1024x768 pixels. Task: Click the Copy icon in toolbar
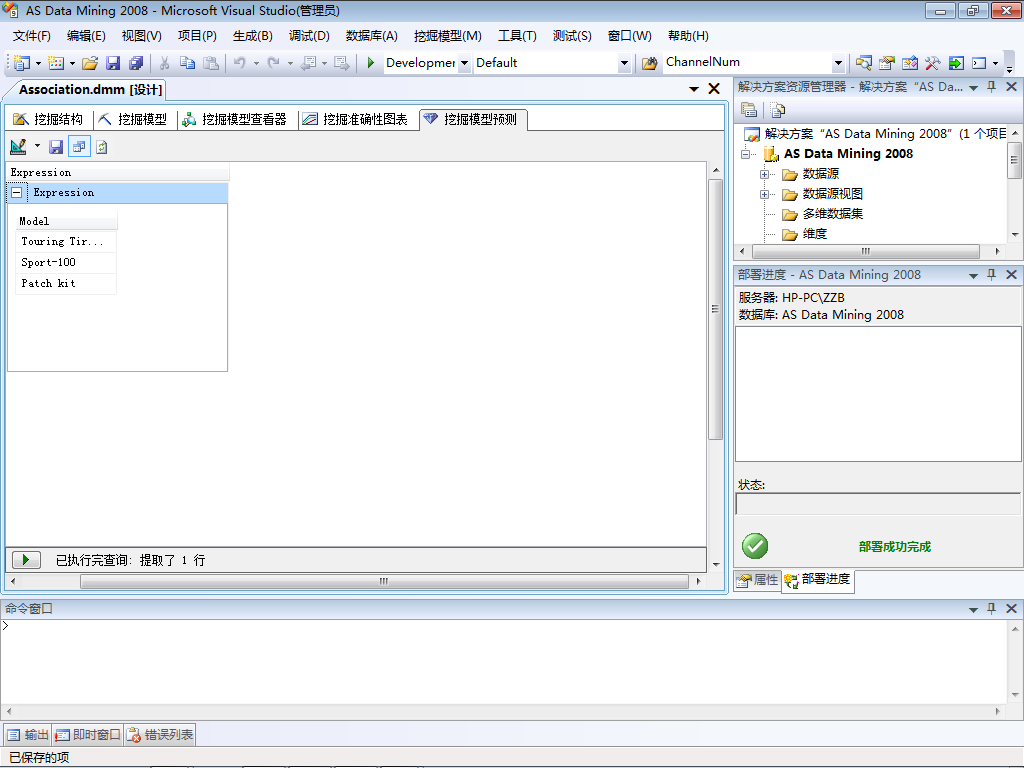click(x=187, y=63)
